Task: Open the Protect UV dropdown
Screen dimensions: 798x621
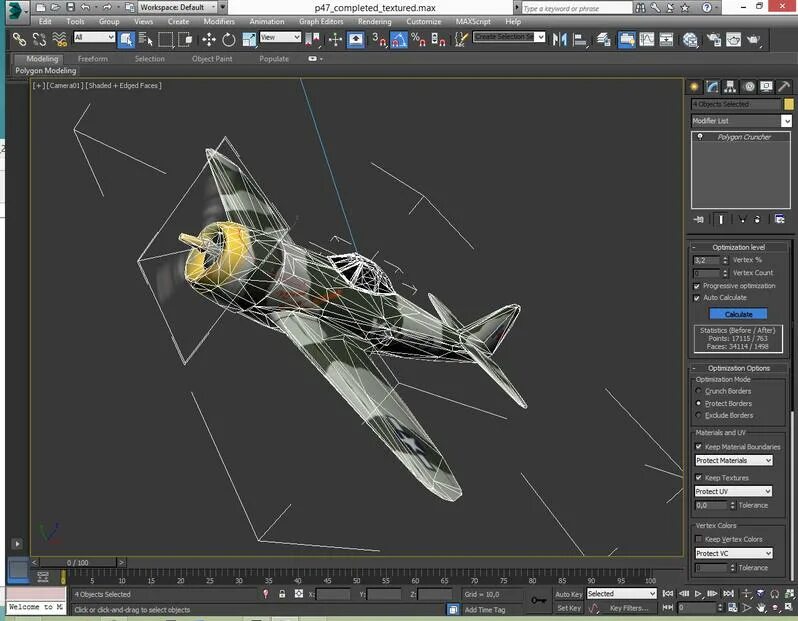Action: click(734, 491)
